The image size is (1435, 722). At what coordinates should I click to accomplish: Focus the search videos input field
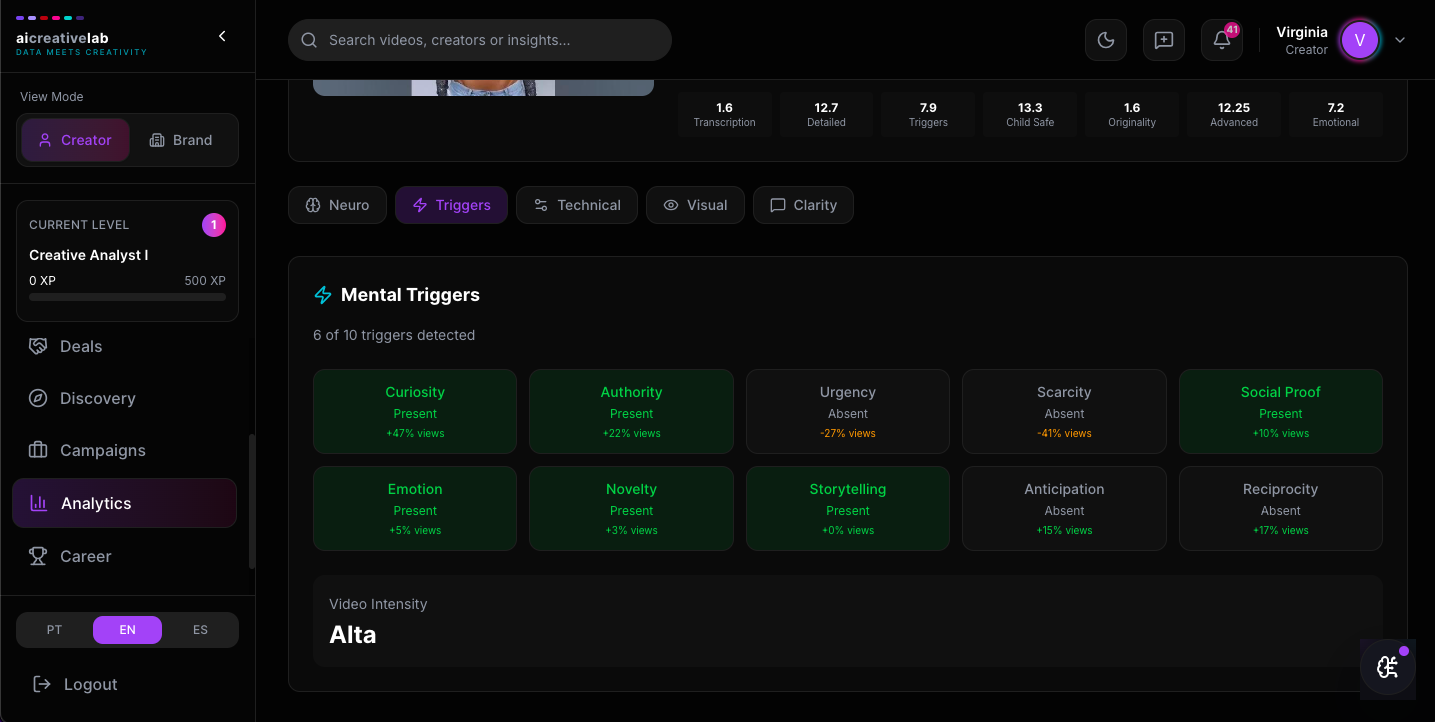(480, 40)
